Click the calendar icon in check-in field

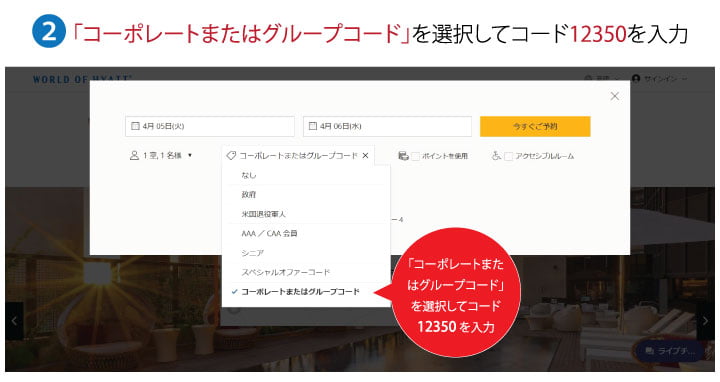pyautogui.click(x=135, y=126)
